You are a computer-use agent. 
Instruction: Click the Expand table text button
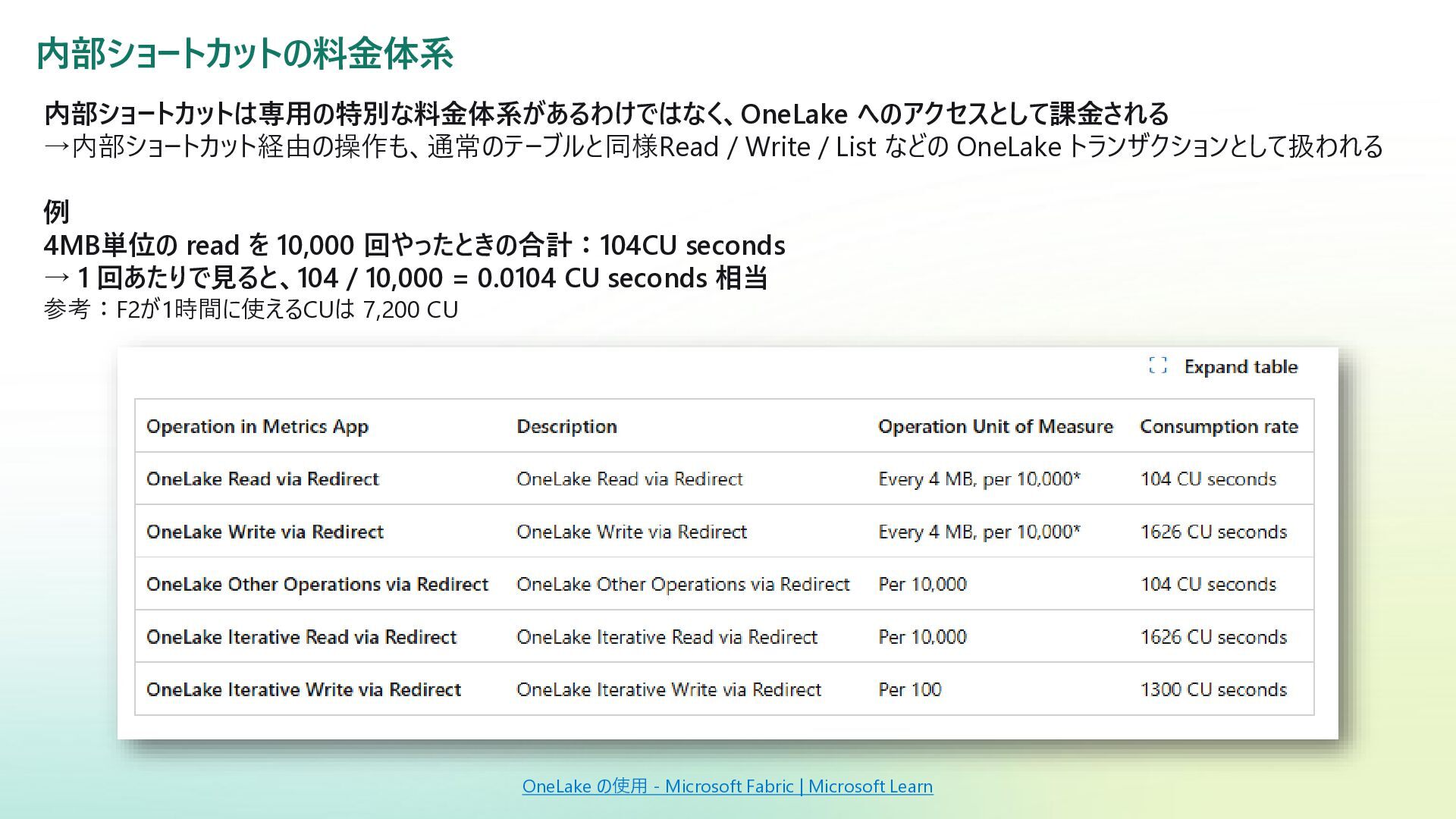(x=1241, y=367)
